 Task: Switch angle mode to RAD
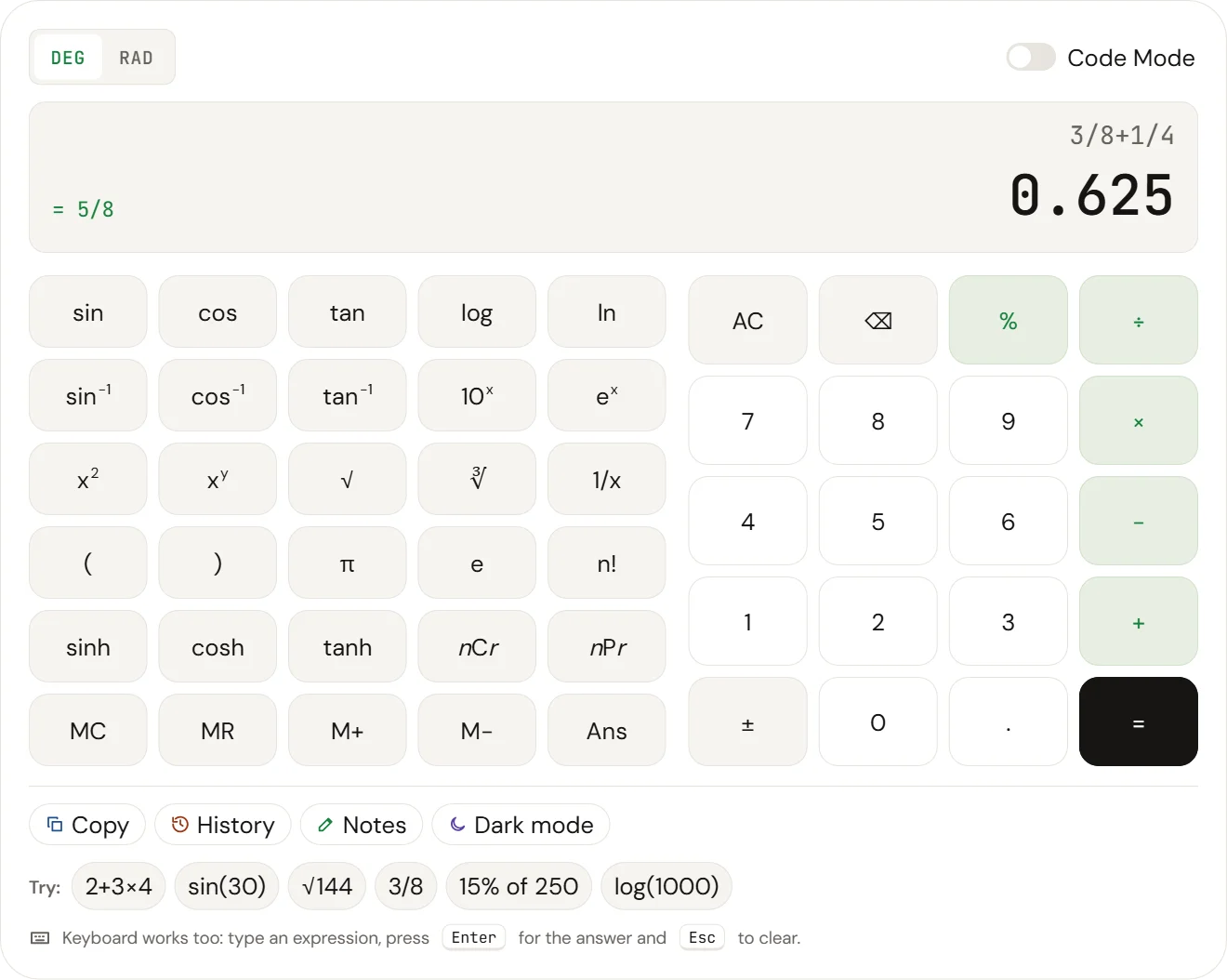[136, 58]
